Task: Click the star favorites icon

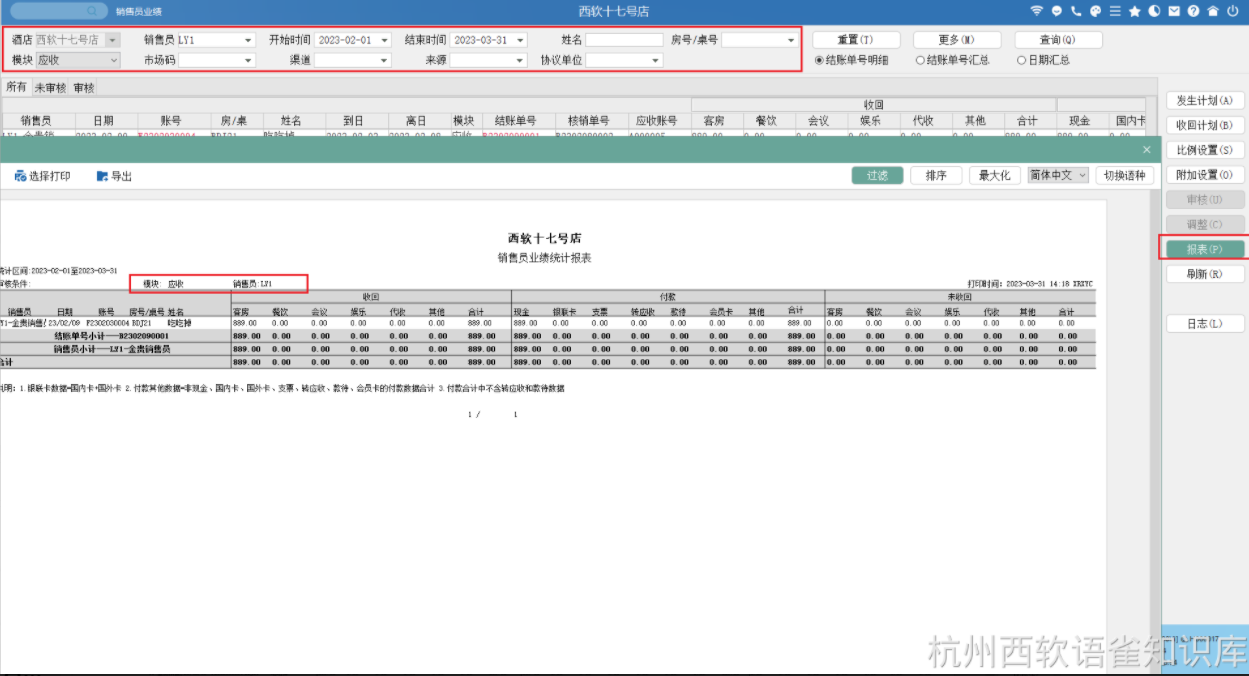Action: click(x=1135, y=11)
